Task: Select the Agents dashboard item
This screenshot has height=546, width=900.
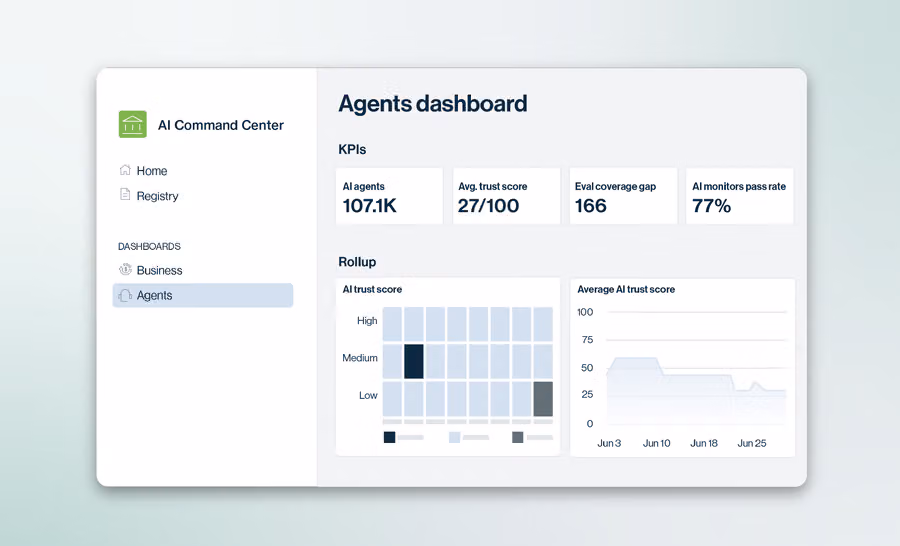Action: coord(203,295)
